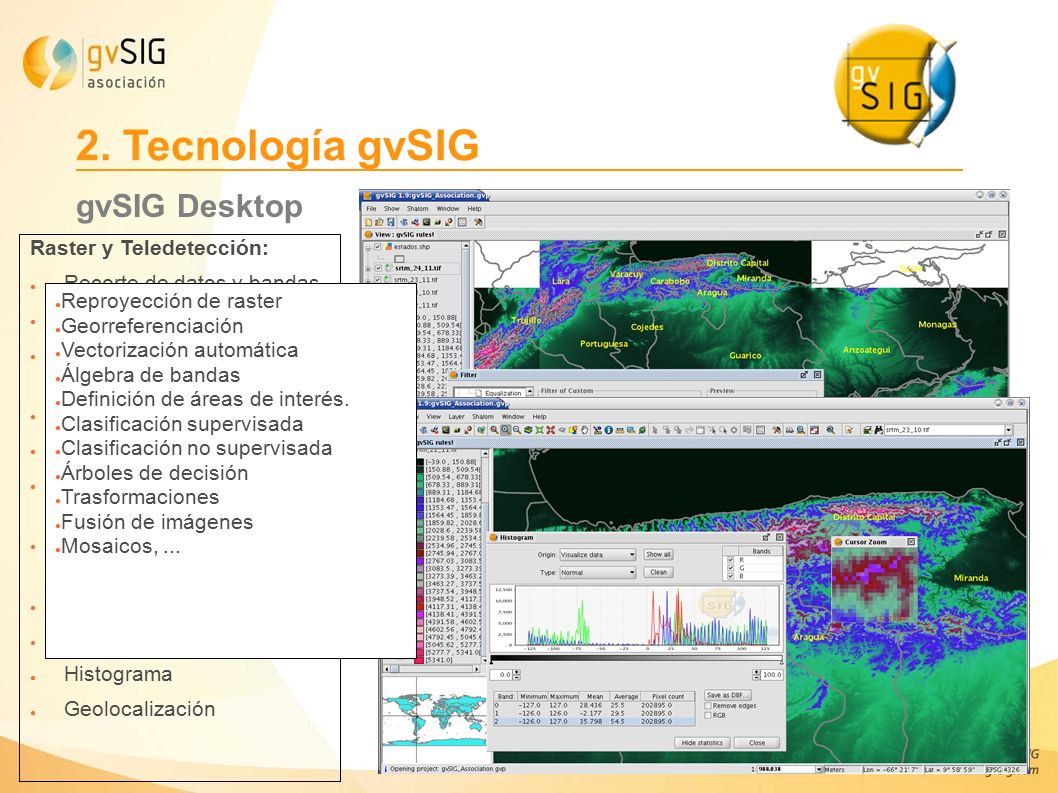The image size is (1058, 793).
Task: Click the orange icon in 'View: gvSIG rules!' title
Action: 368,234
